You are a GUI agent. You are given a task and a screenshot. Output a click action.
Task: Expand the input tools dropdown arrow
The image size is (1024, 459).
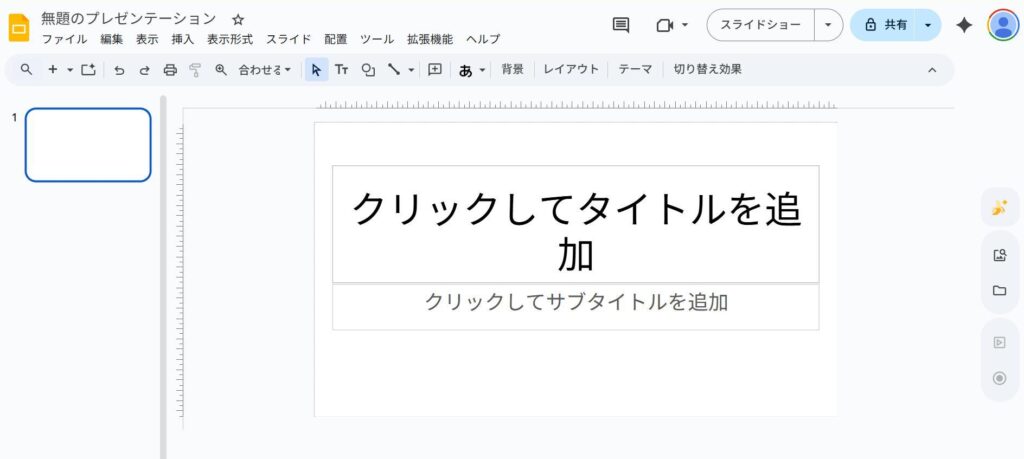point(482,70)
